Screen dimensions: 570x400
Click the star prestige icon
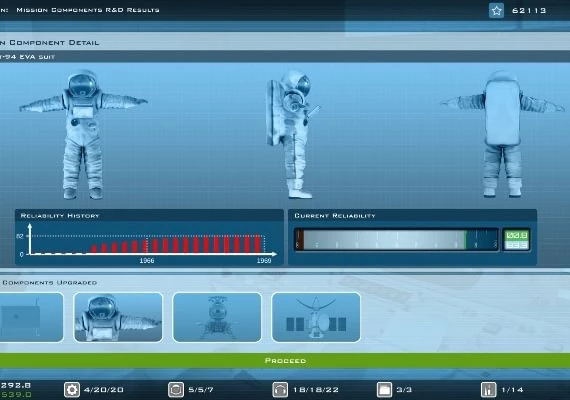click(496, 11)
